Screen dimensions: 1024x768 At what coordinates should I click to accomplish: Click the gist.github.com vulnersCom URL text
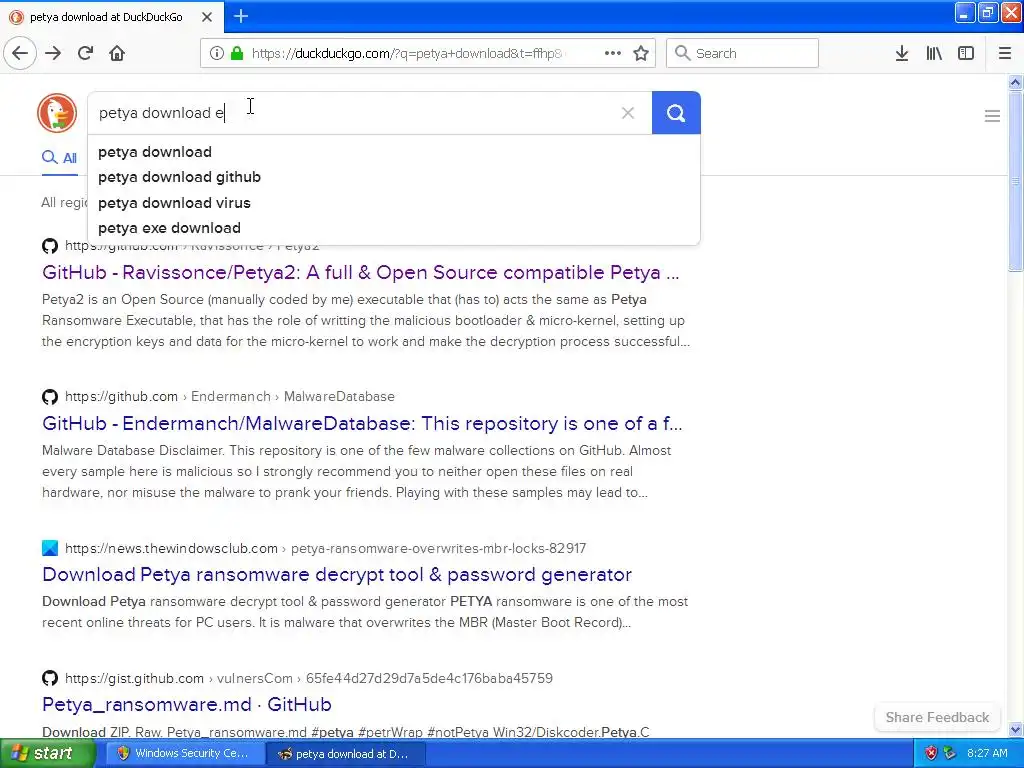[309, 678]
